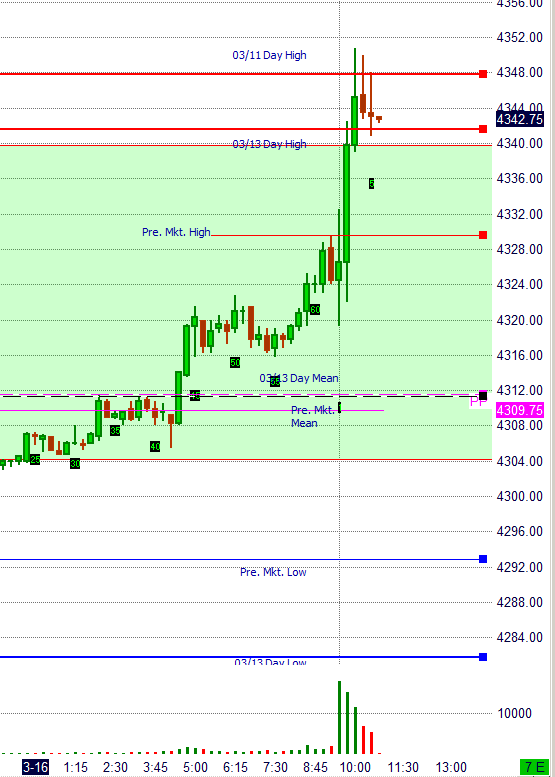Viewport: 555px width, 777px height.
Task: Click bar number marker 60
Action: pyautogui.click(x=315, y=310)
